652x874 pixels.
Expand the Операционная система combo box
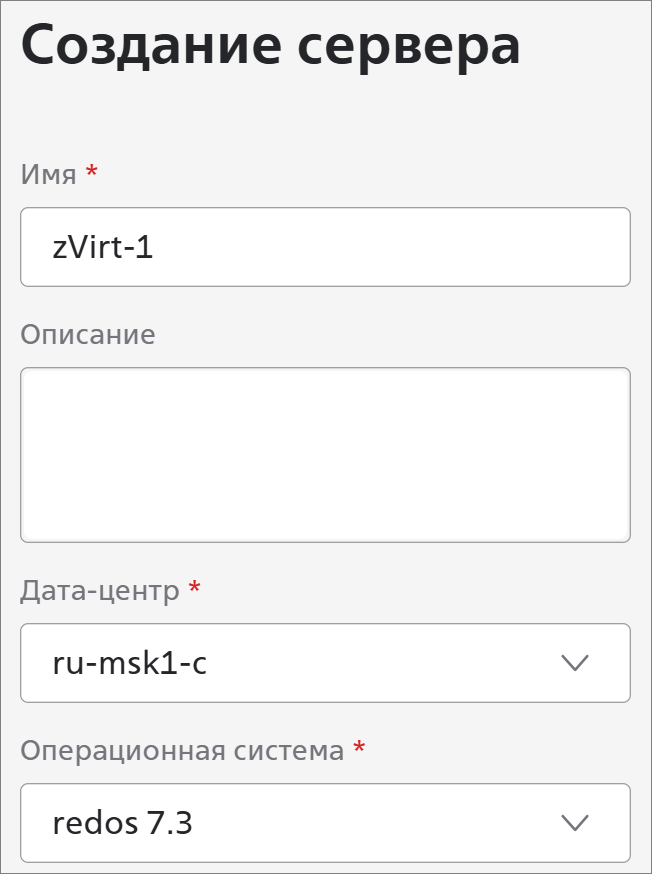(x=325, y=823)
